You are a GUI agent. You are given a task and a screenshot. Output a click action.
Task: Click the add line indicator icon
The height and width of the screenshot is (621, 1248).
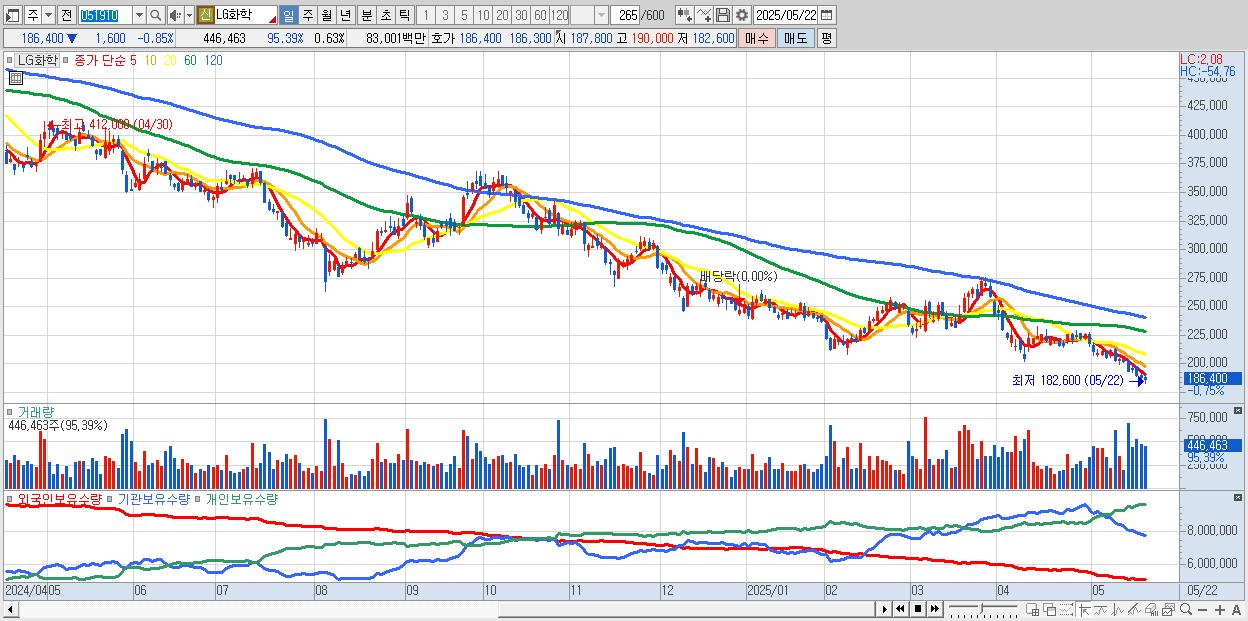704,15
